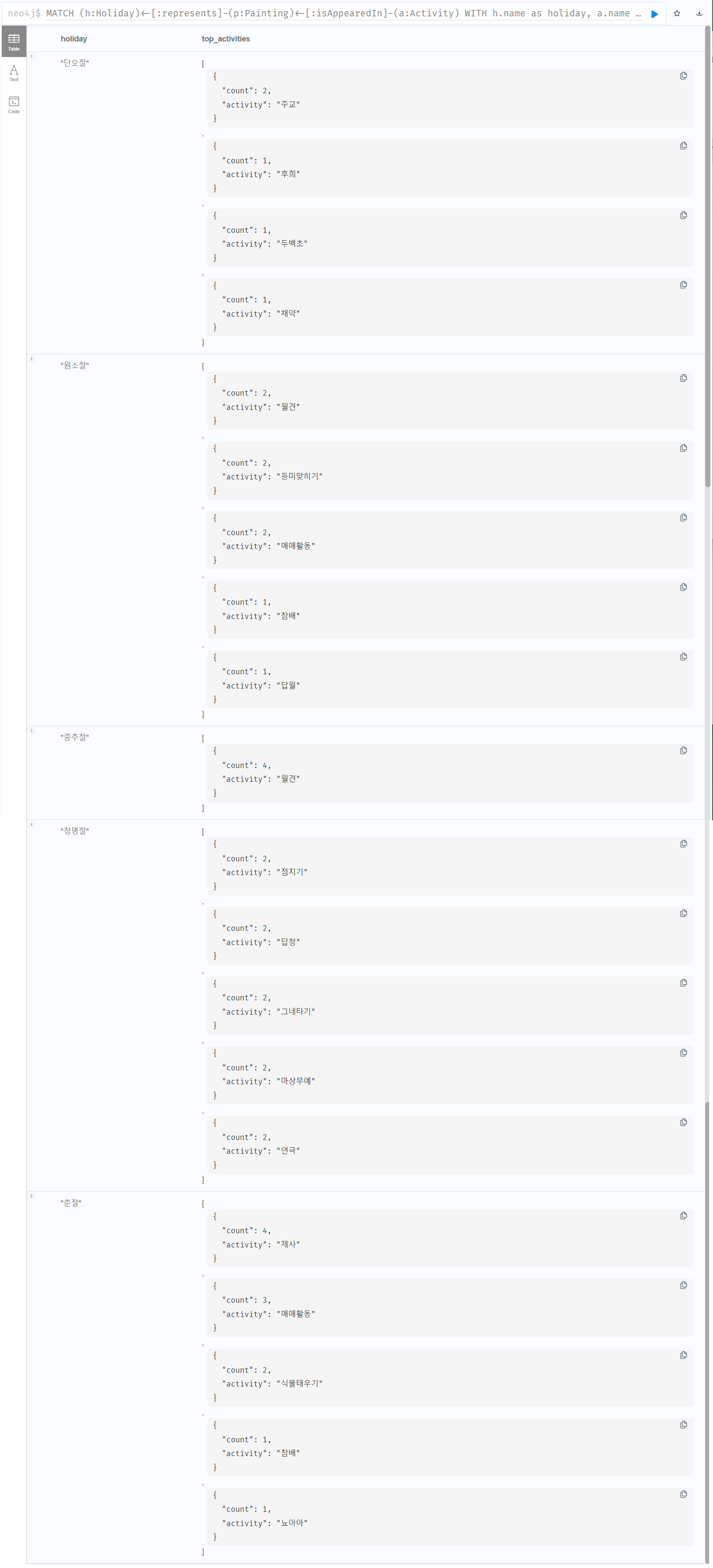Download the query results

point(699,13)
